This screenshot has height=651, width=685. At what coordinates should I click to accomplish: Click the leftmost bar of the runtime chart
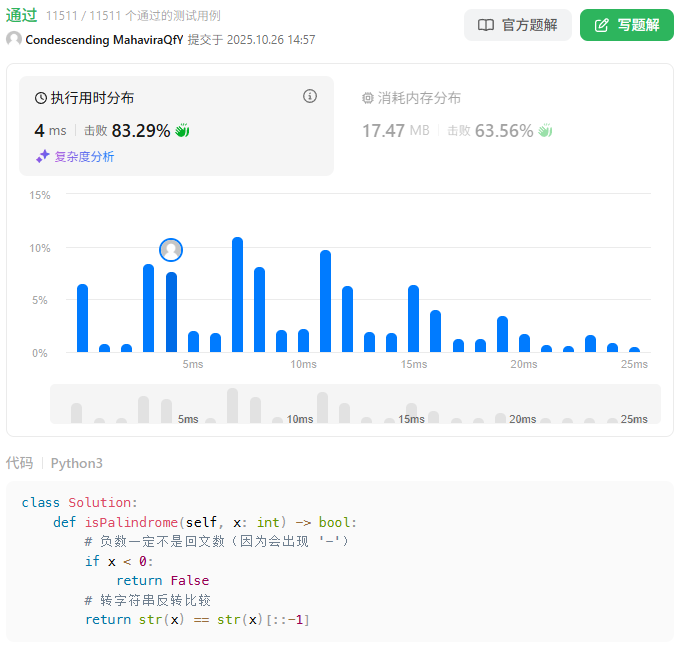tap(82, 318)
